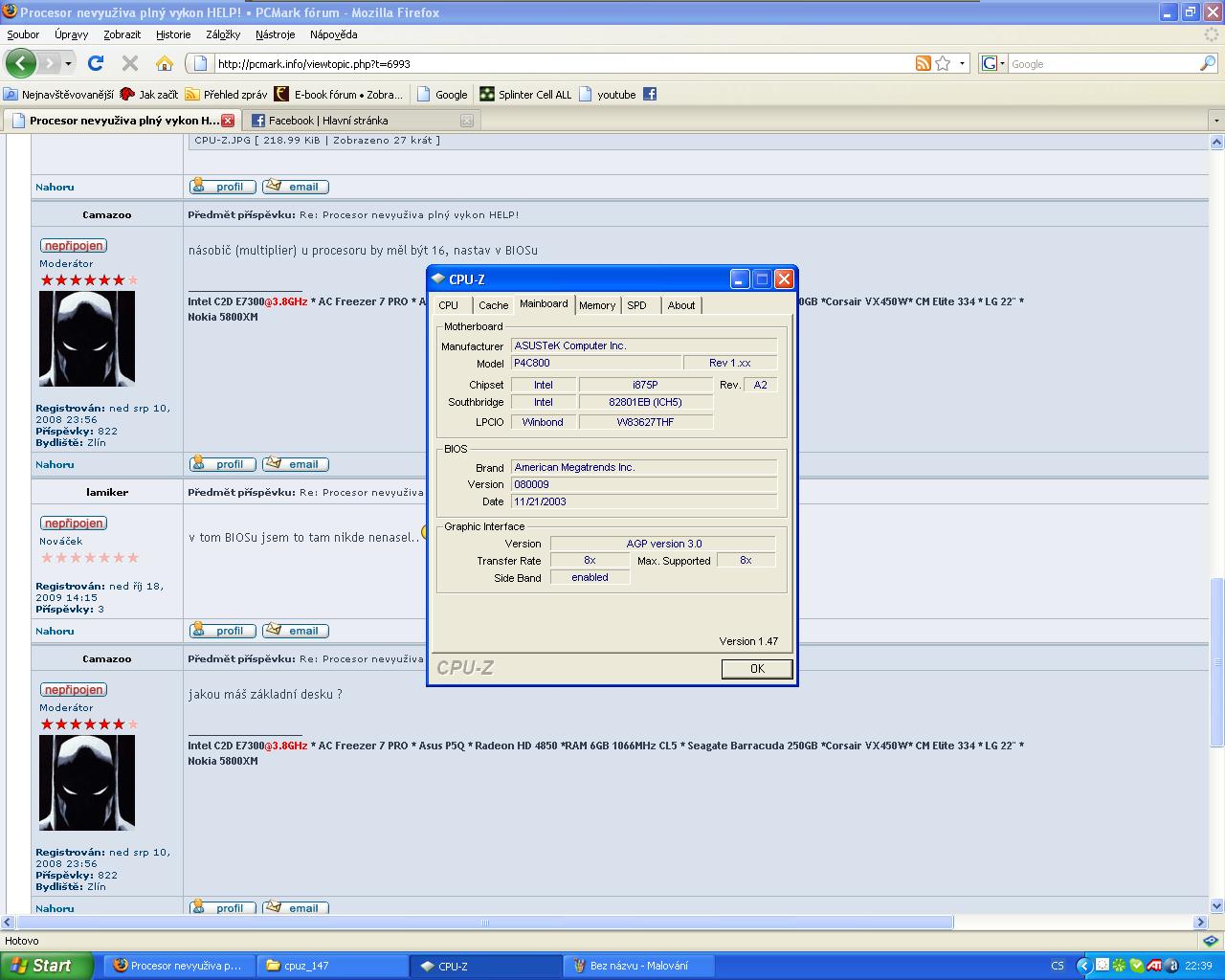The width and height of the screenshot is (1225, 980).
Task: Click OK in the CPU-Z window
Action: [757, 669]
